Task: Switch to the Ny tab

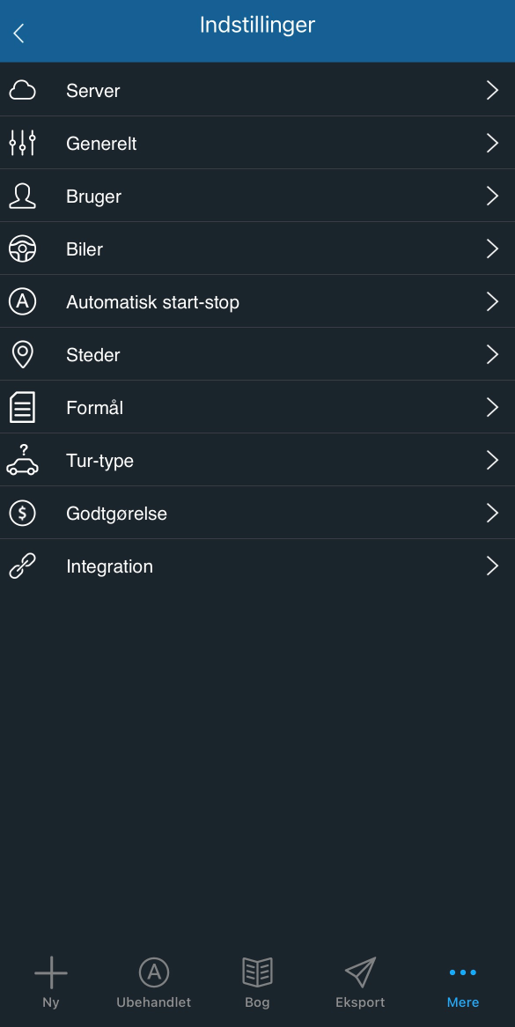Action: (50, 982)
